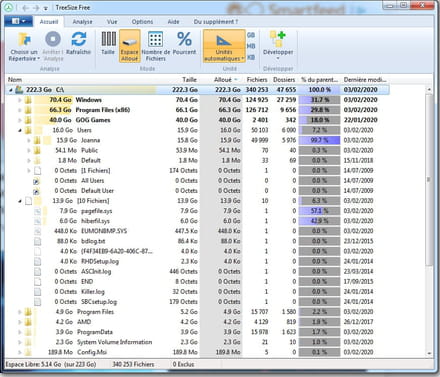Image resolution: width=440 pixels, height=377 pixels.
Task: Switch the units to MB
Action: point(251,46)
